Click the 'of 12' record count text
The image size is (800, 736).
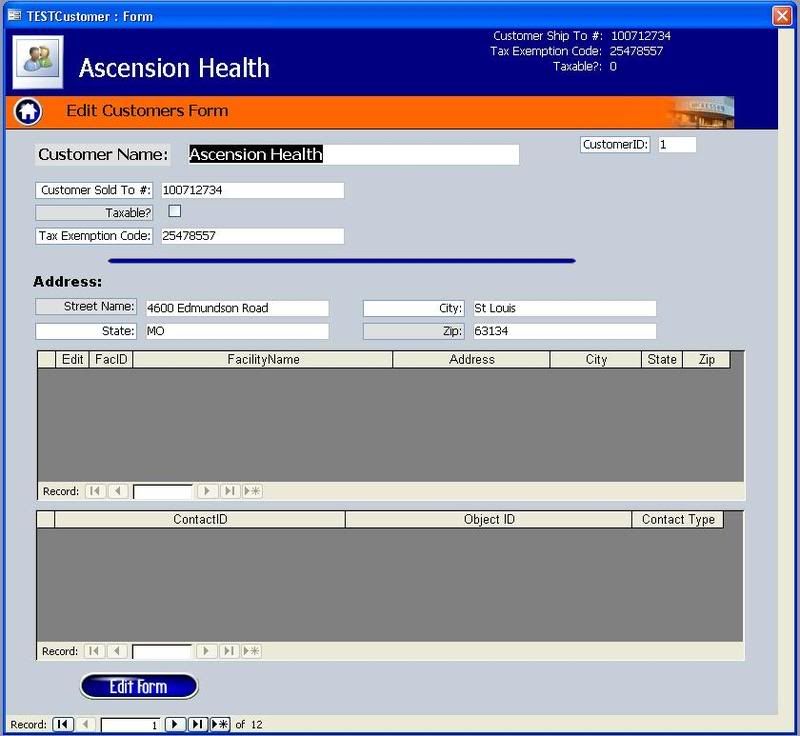249,724
